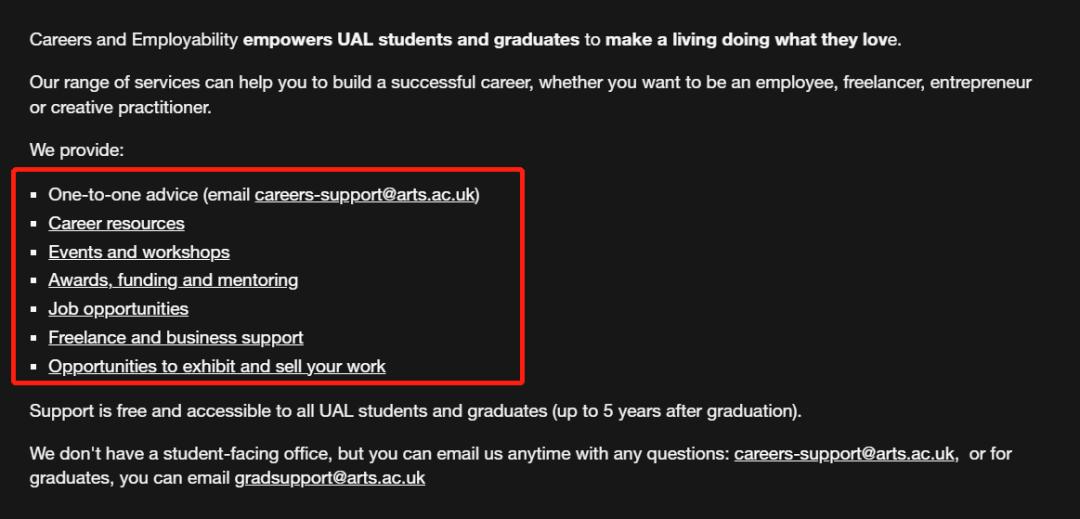Click the gradsupport@arts.ac.uk email link
This screenshot has height=519, width=1080.
(x=330, y=478)
